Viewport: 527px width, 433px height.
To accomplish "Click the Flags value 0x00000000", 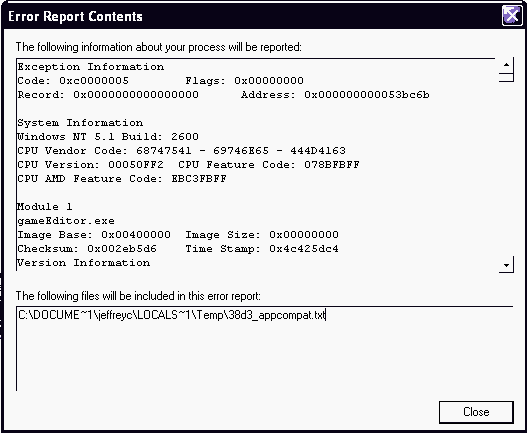I will point(269,81).
